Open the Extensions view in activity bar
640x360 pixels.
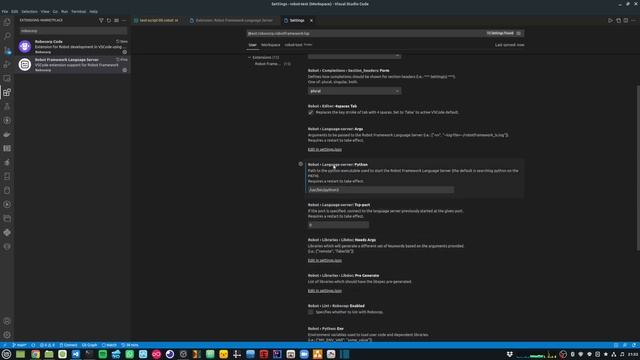7,92
